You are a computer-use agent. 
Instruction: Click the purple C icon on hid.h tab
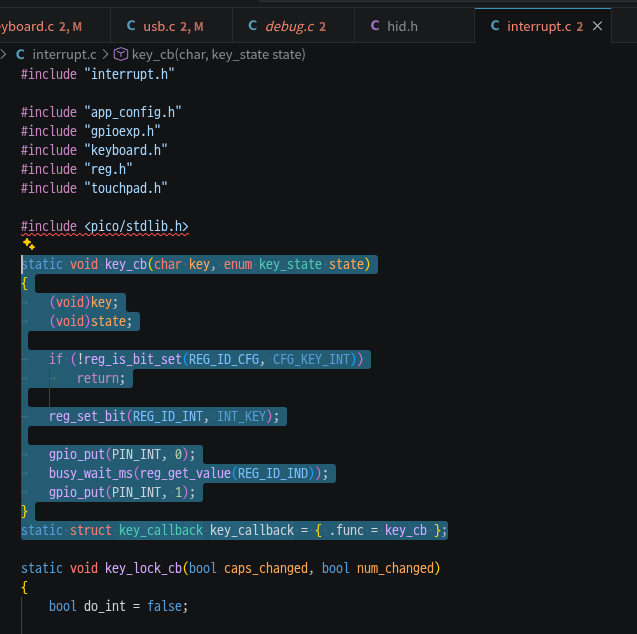[x=375, y=26]
